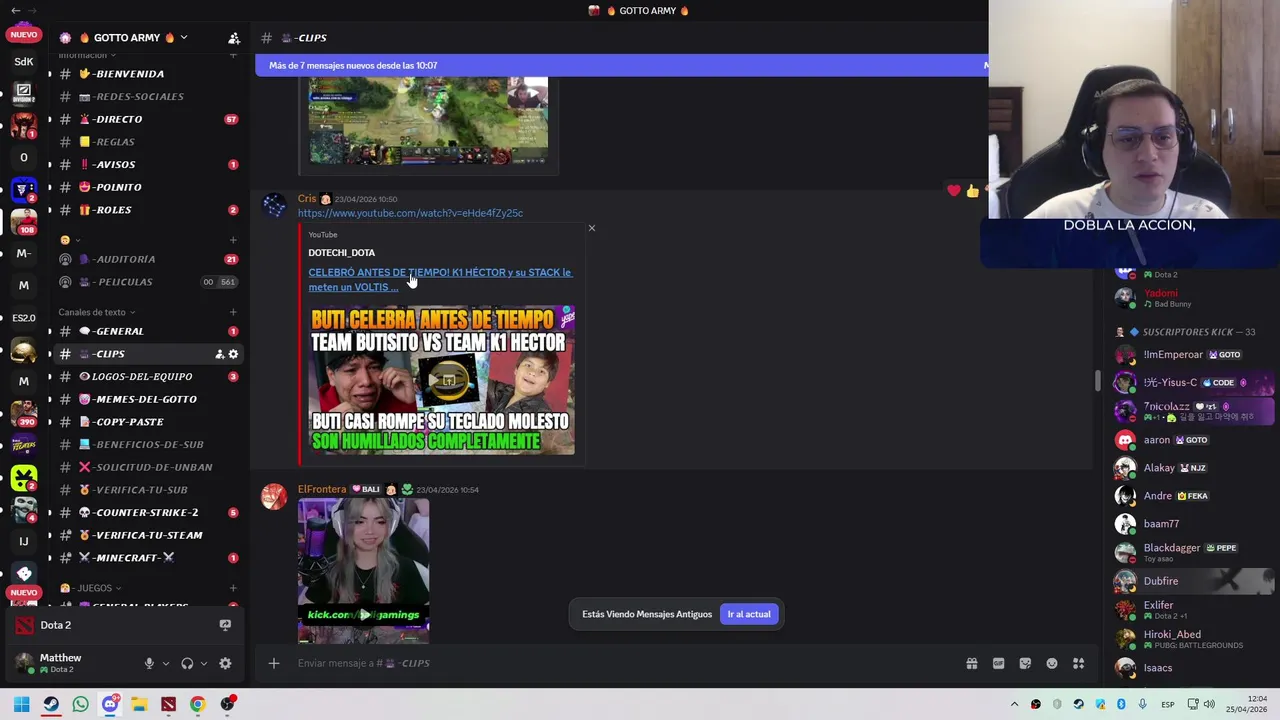Screen dimensions: 1280x720
Task: Play the BUTI CELEBRA video thumbnail
Action: point(441,379)
